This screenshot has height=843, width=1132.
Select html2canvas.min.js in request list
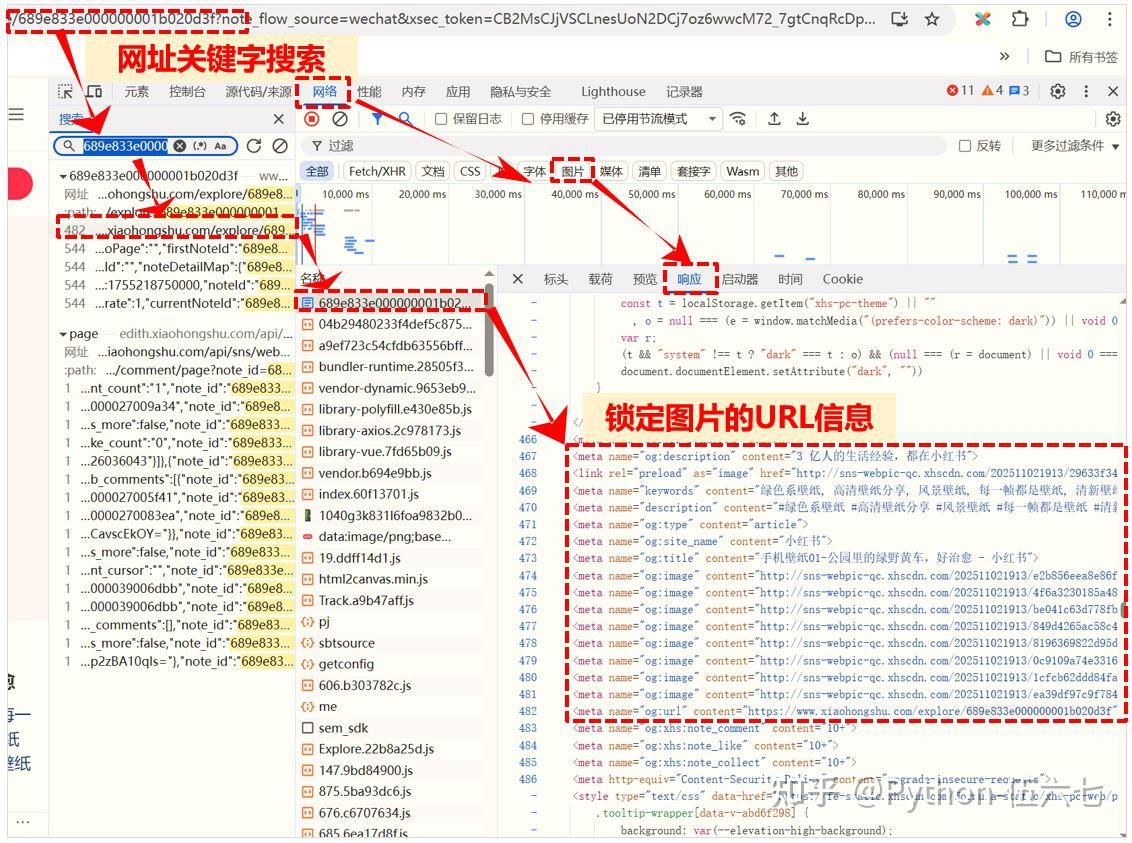point(372,579)
